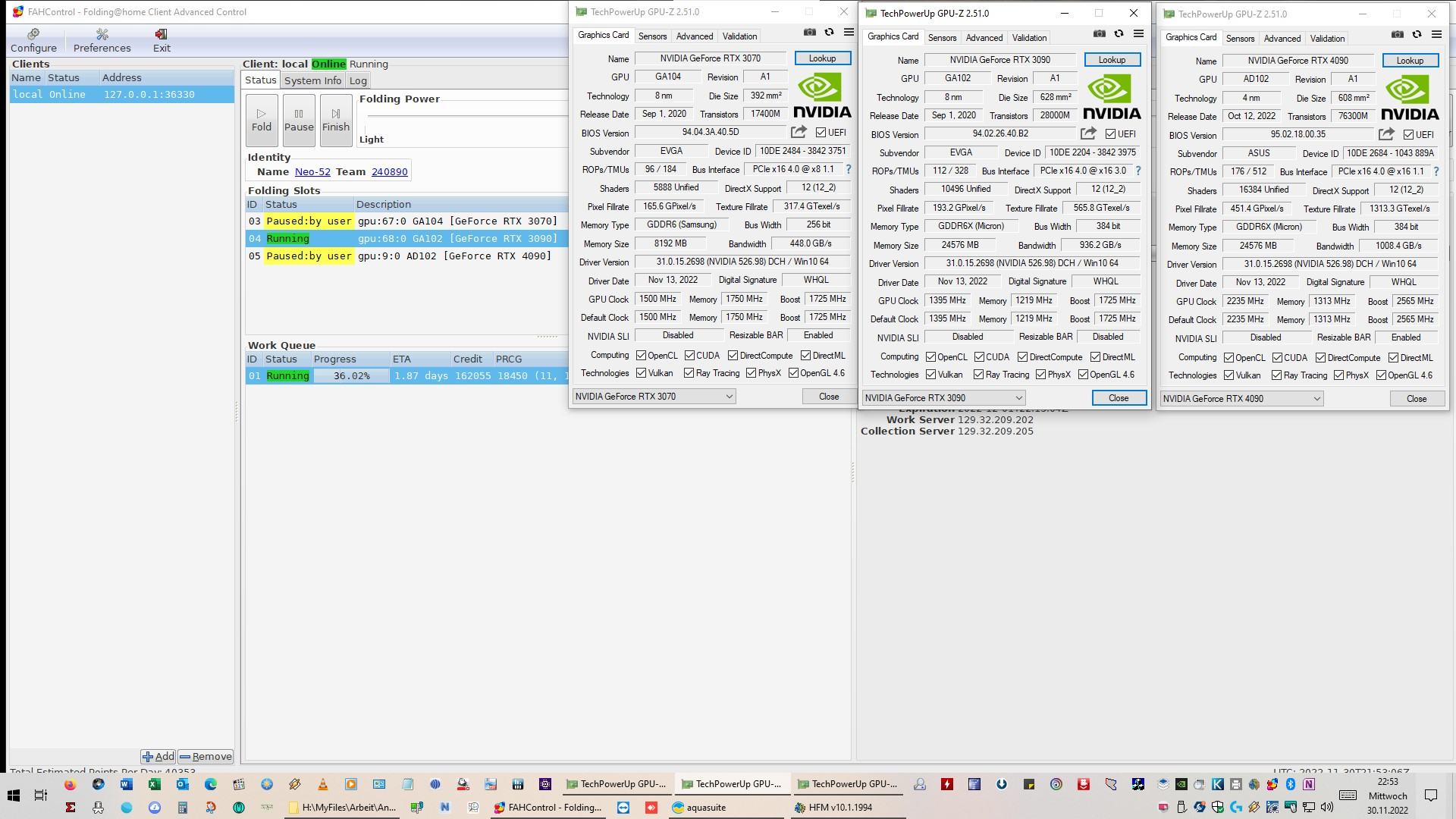Image resolution: width=1456 pixels, height=819 pixels.
Task: Open hamburger menu in RTX 3090 GPU-Z window
Action: pos(1138,34)
